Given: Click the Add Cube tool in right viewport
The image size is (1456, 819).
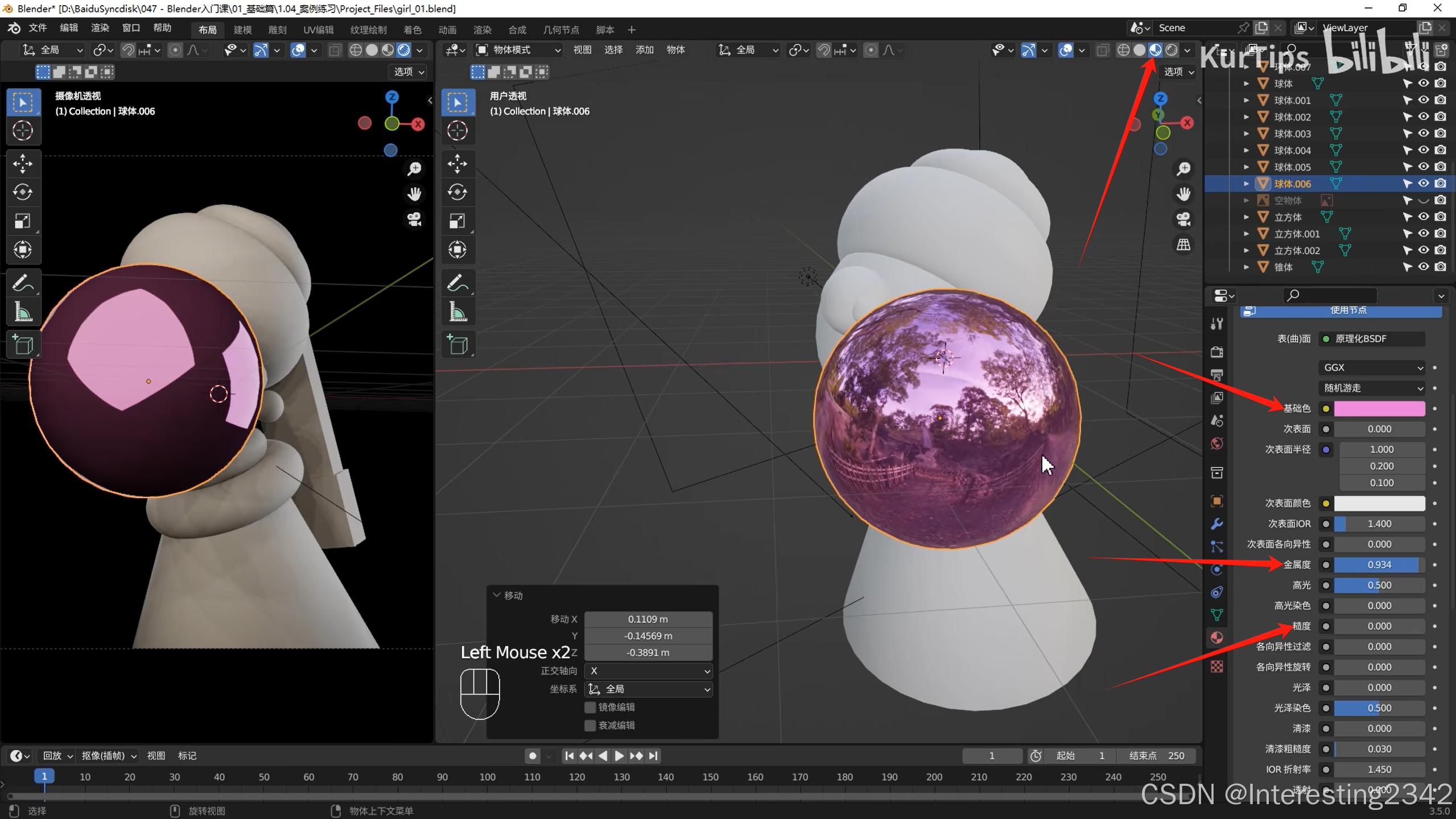Looking at the screenshot, I should 457,345.
